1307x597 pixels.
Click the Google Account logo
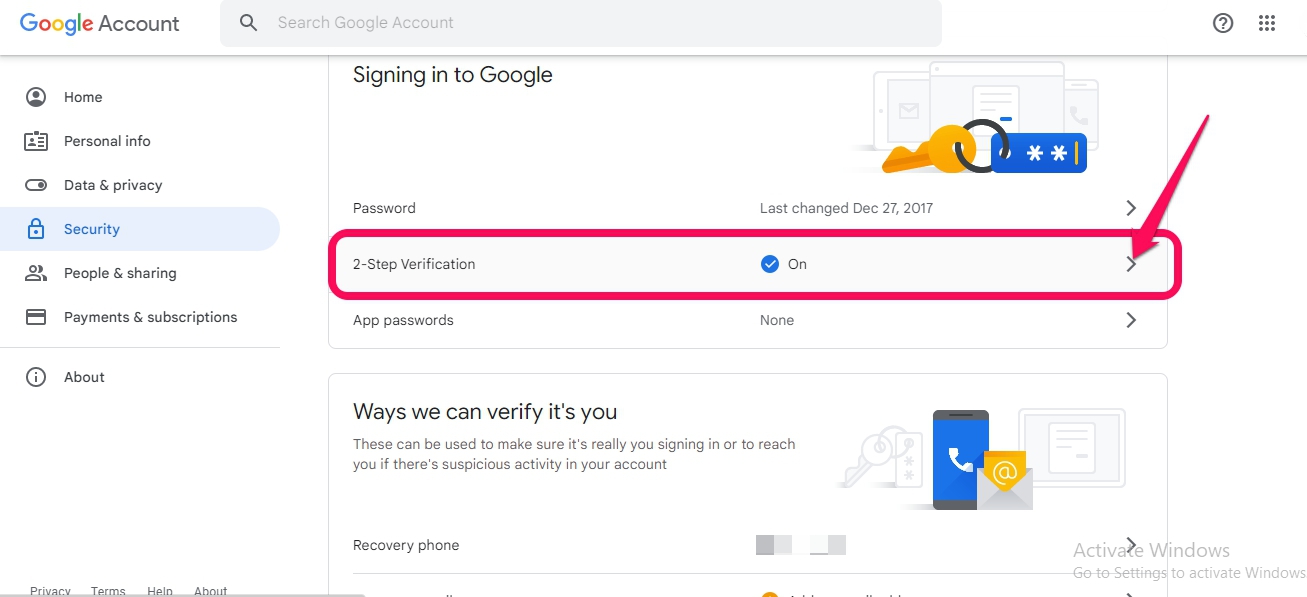pyautogui.click(x=100, y=24)
